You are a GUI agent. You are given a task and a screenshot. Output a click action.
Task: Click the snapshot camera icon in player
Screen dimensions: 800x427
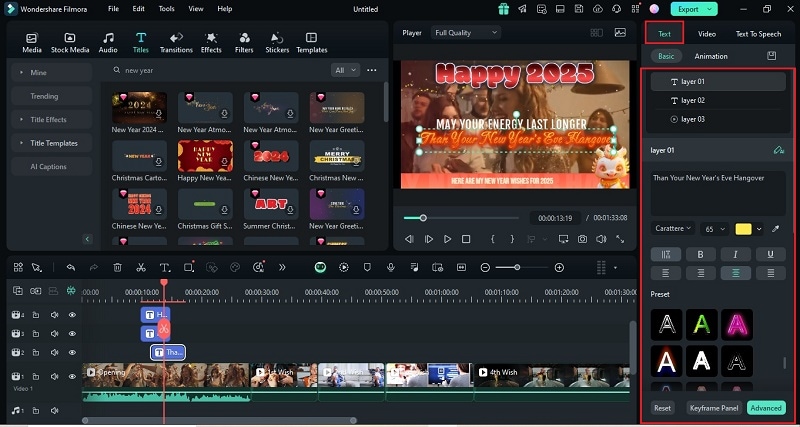582,239
